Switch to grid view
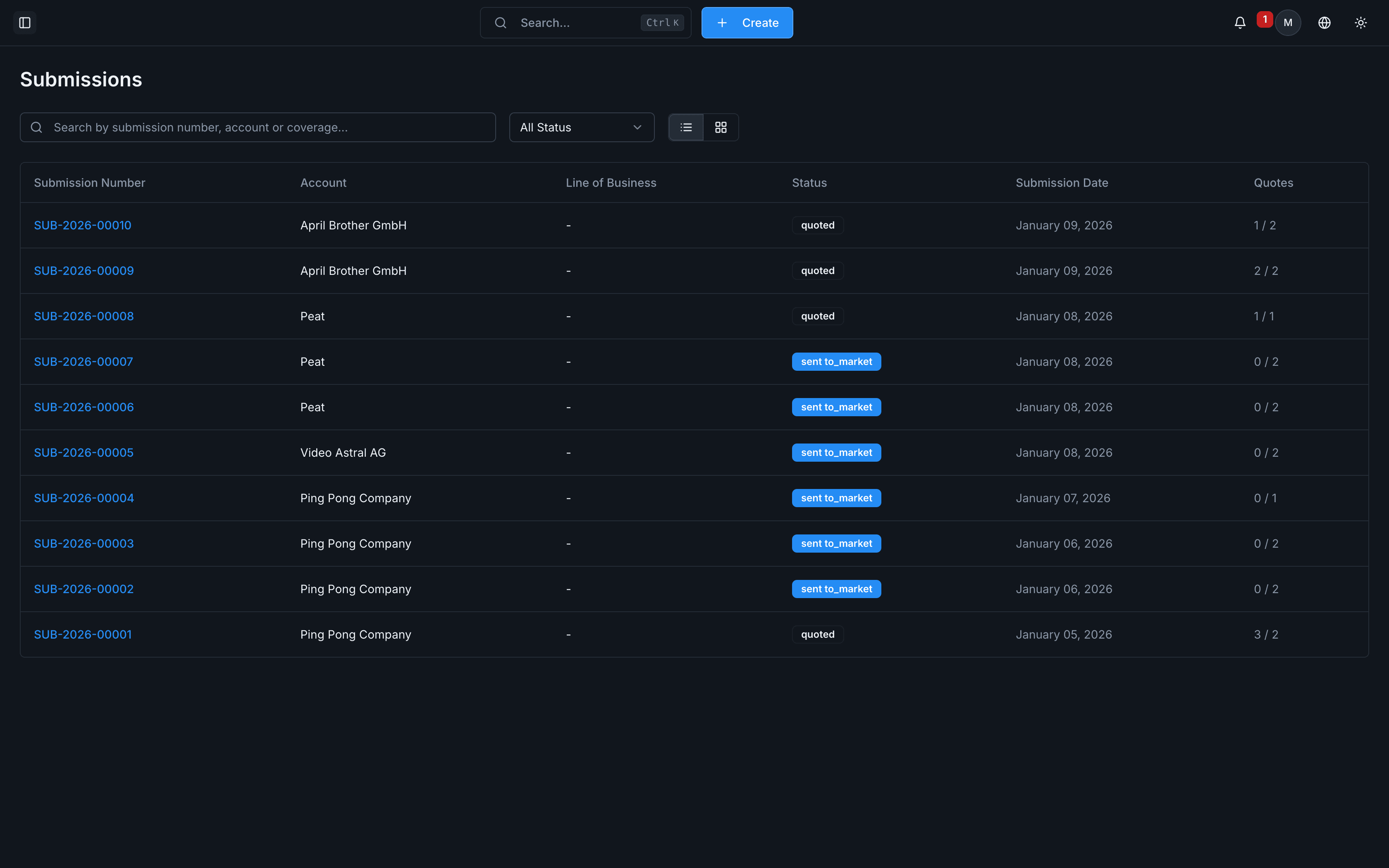 tap(721, 127)
